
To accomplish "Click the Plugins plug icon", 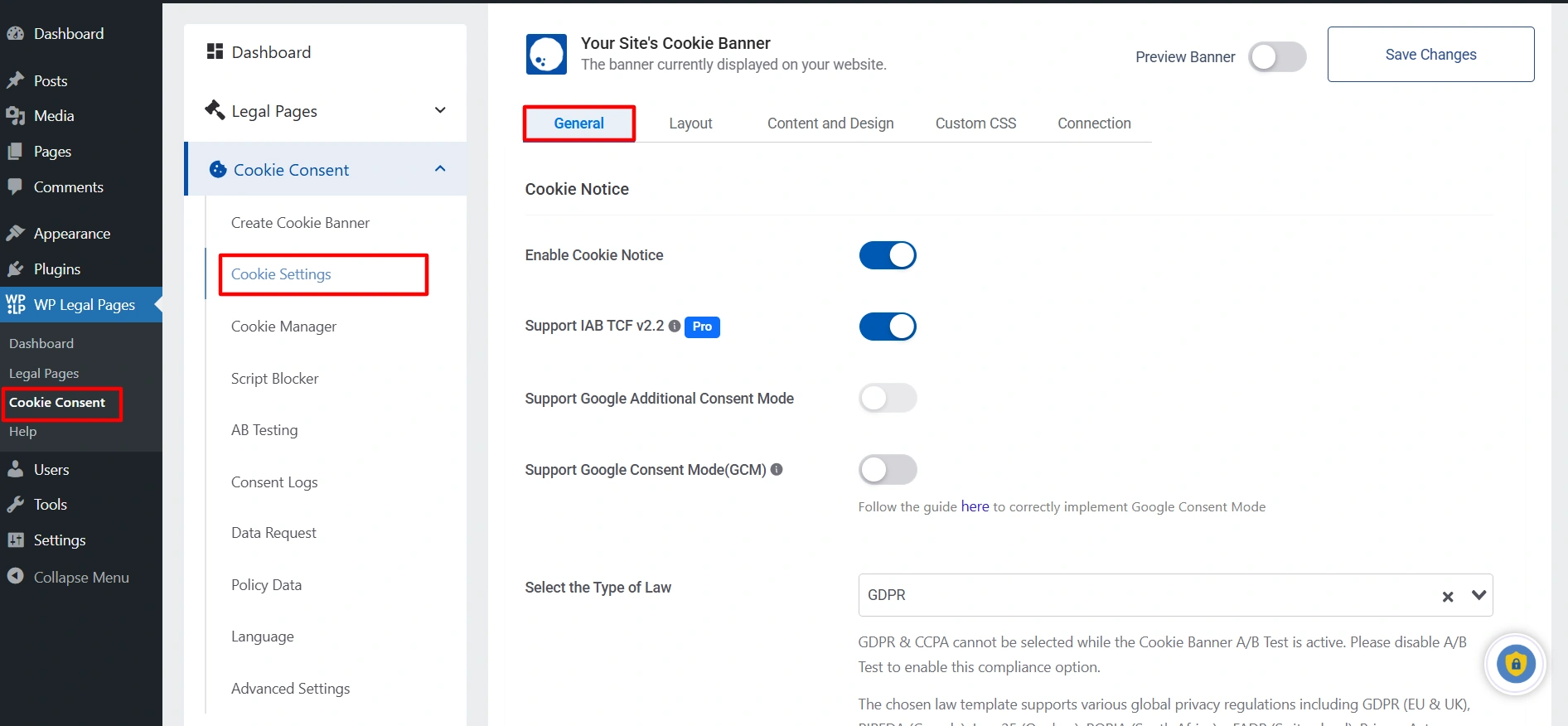I will [x=15, y=269].
